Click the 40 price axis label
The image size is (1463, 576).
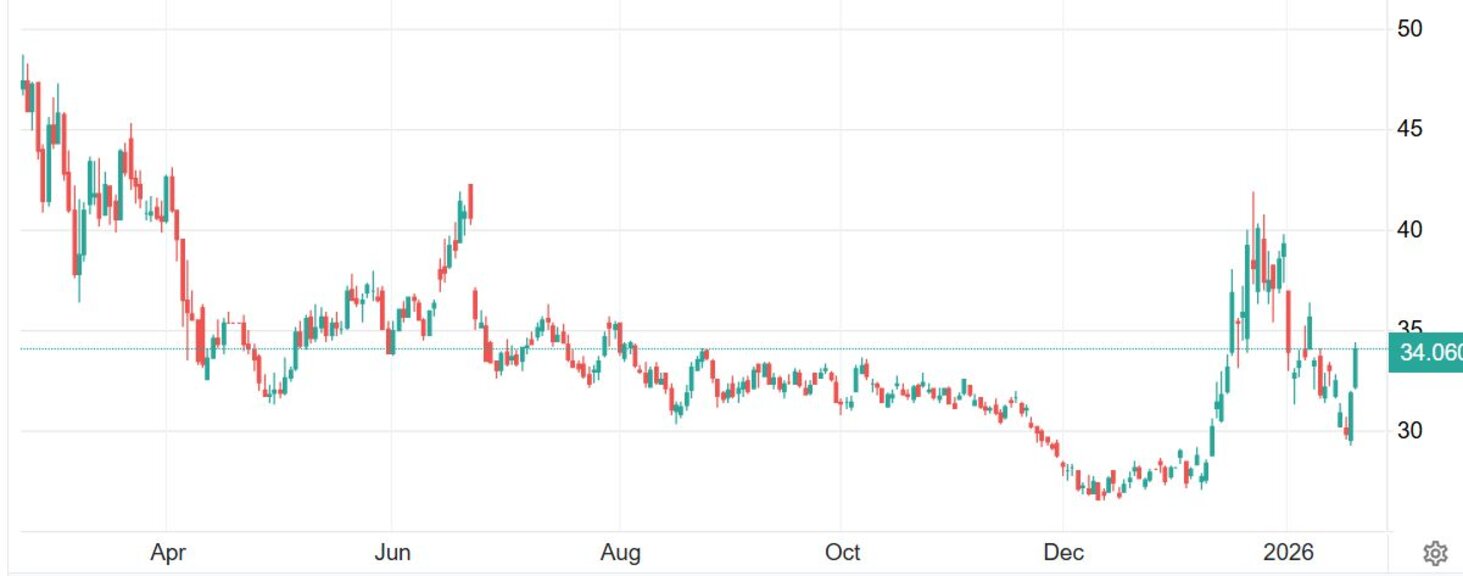point(1410,230)
